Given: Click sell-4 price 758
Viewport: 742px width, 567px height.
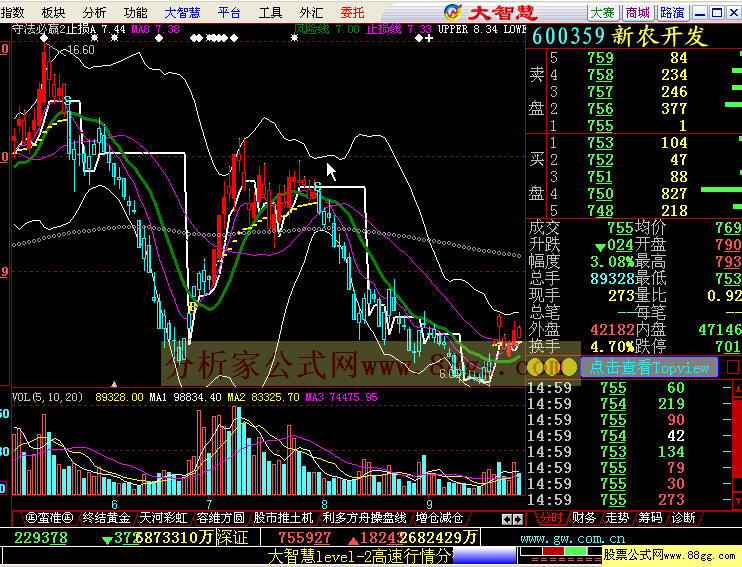Looking at the screenshot, I should [600, 75].
